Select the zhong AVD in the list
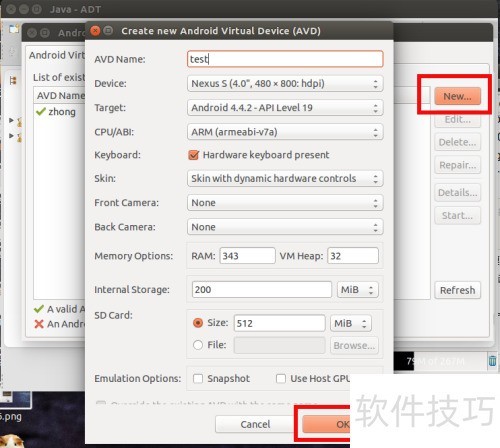This screenshot has width=500, height=448. tap(62, 112)
